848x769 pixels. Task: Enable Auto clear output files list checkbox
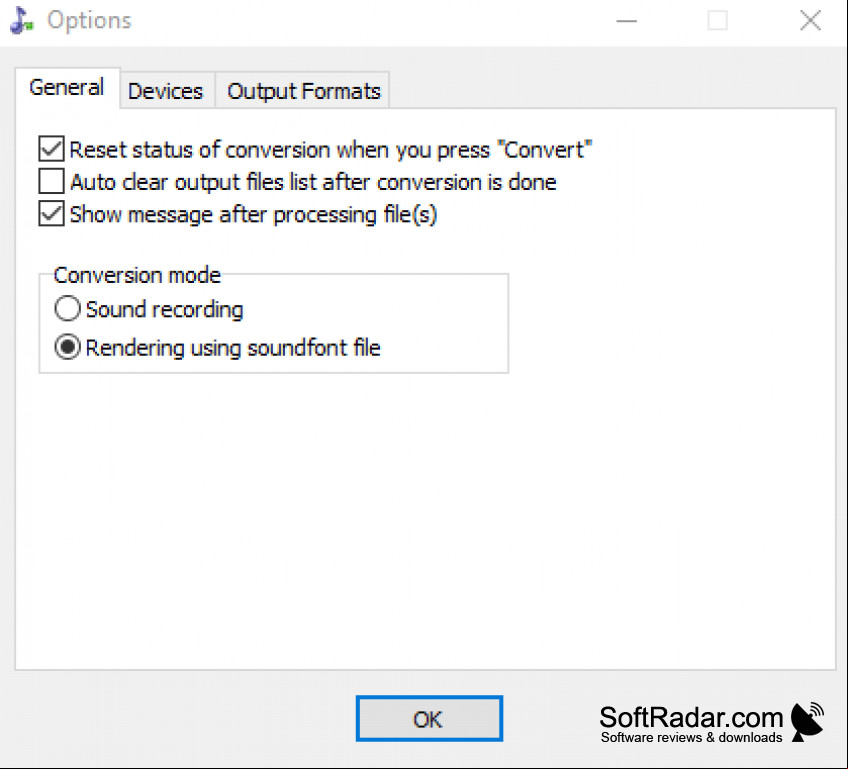point(51,181)
